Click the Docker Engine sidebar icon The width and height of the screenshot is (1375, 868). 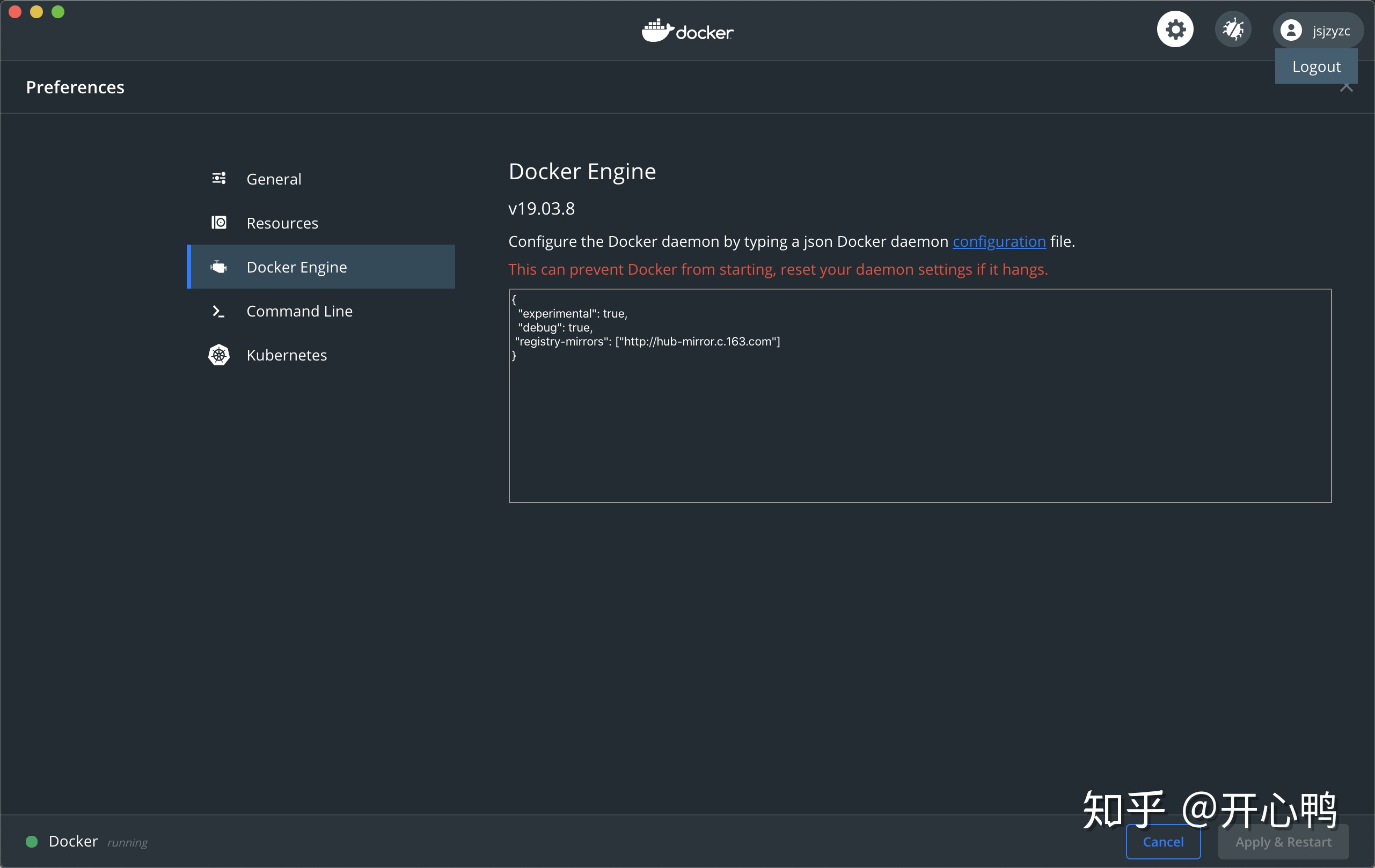coord(218,267)
